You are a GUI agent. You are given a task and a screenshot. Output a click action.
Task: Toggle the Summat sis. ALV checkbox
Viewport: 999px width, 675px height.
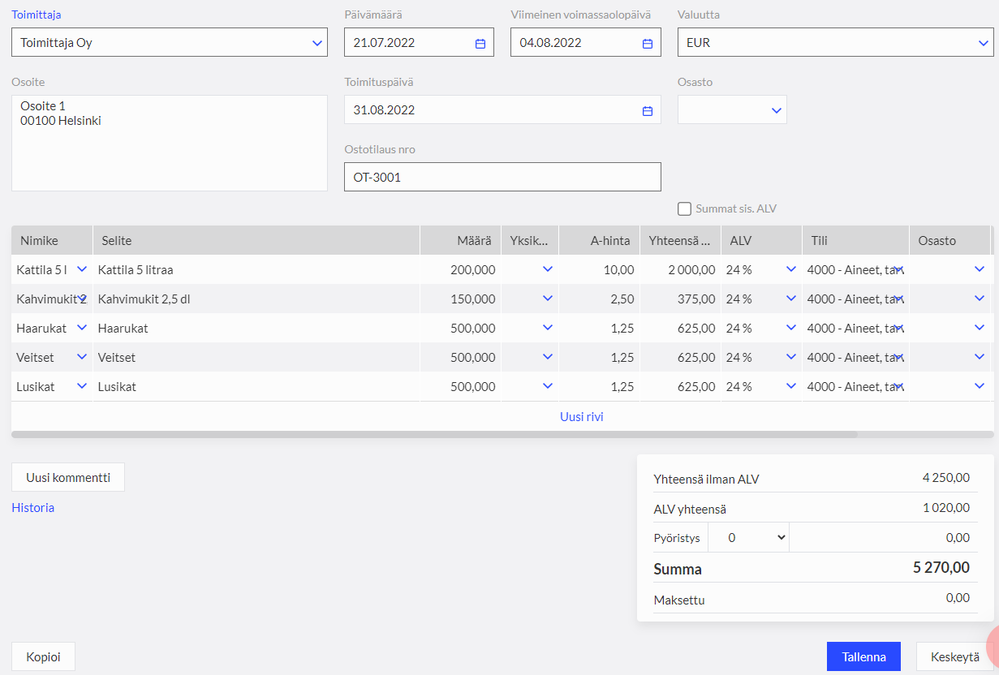click(x=685, y=209)
